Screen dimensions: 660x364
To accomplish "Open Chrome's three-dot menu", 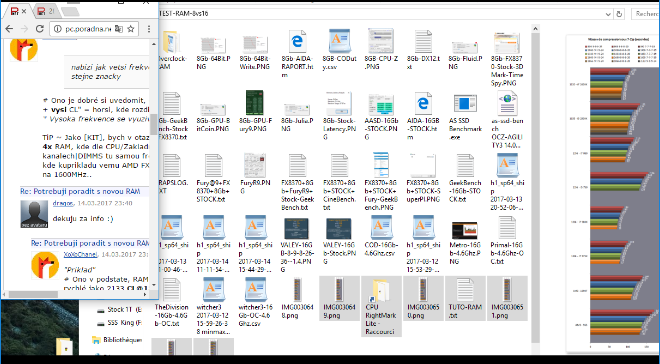I will [x=149, y=29].
